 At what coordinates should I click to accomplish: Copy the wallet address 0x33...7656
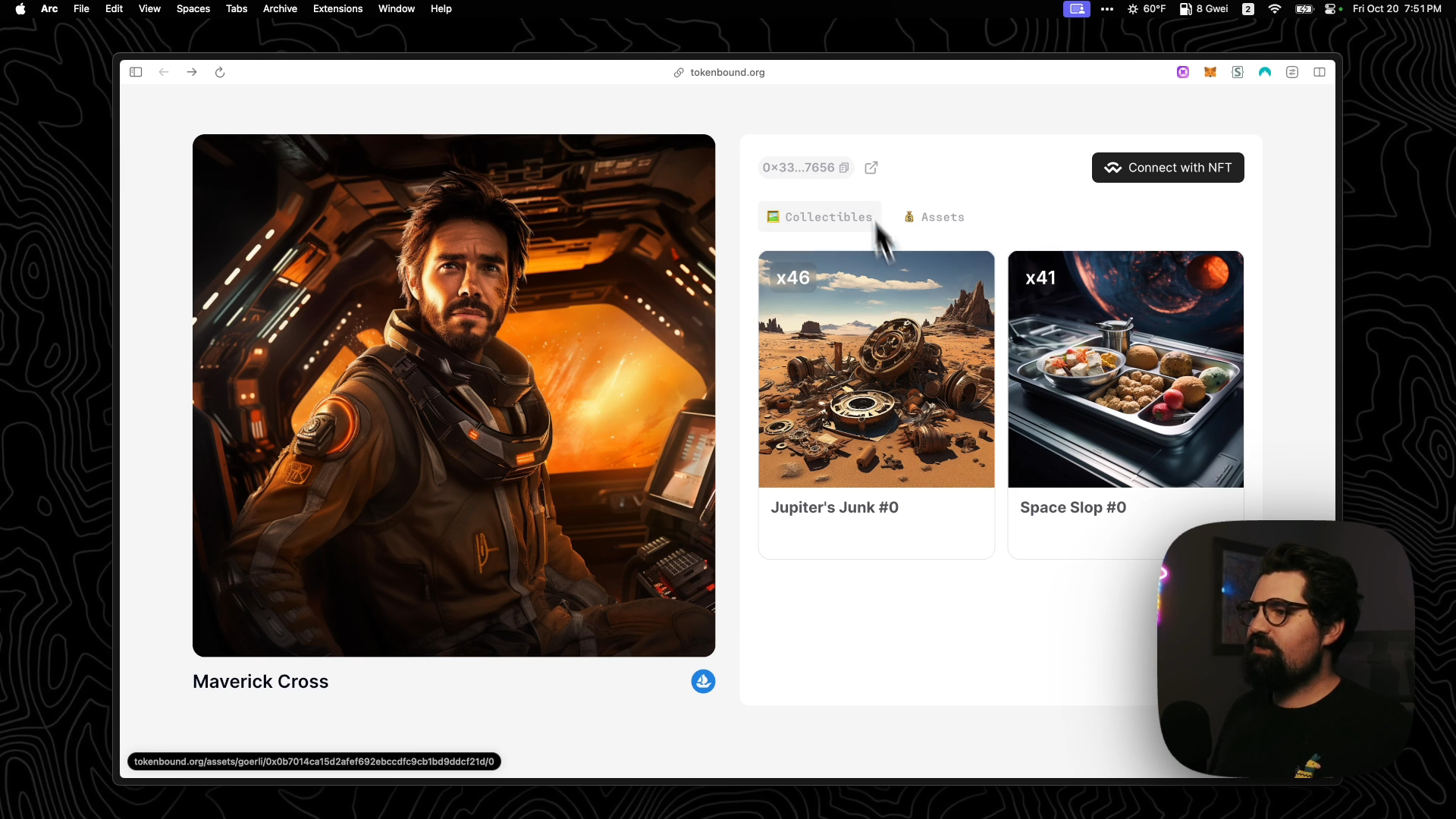tap(845, 167)
